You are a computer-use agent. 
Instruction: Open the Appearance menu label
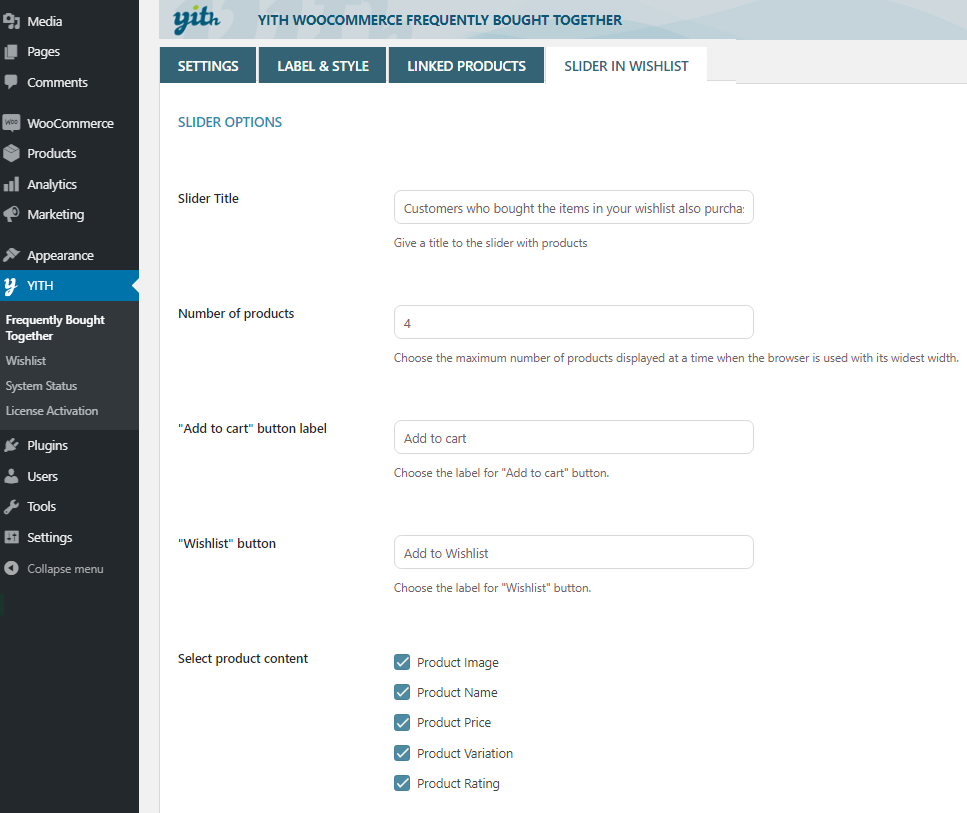tap(60, 255)
